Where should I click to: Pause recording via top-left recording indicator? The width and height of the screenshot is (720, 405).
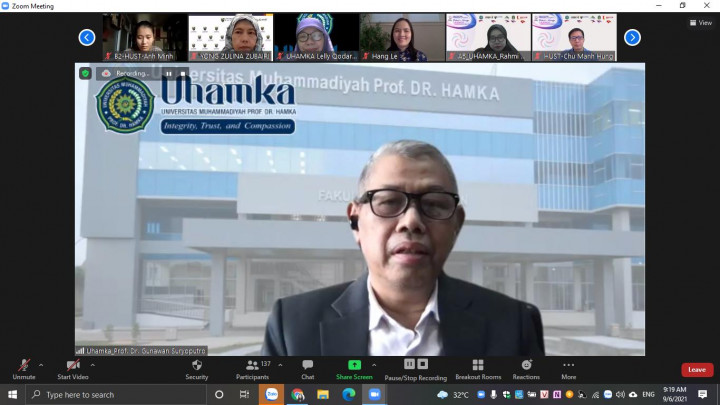(169, 73)
